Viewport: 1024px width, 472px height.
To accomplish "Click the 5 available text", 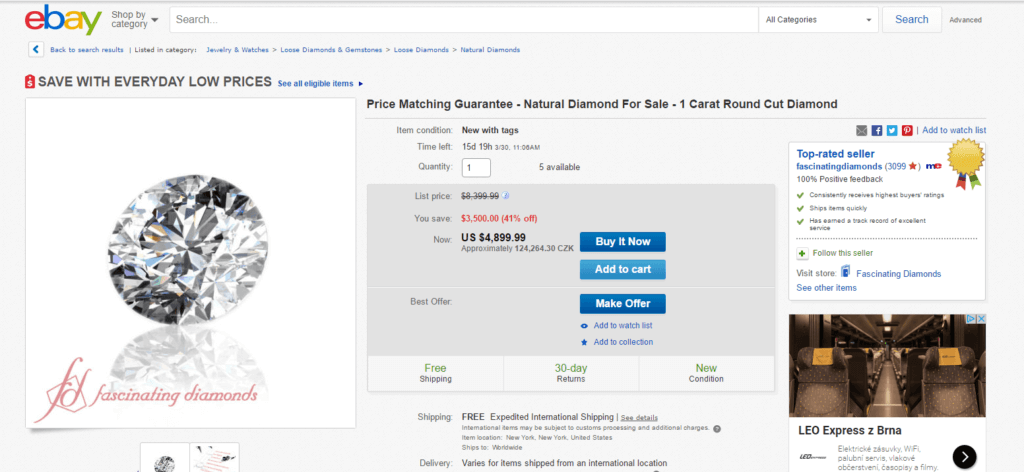I will coord(559,168).
